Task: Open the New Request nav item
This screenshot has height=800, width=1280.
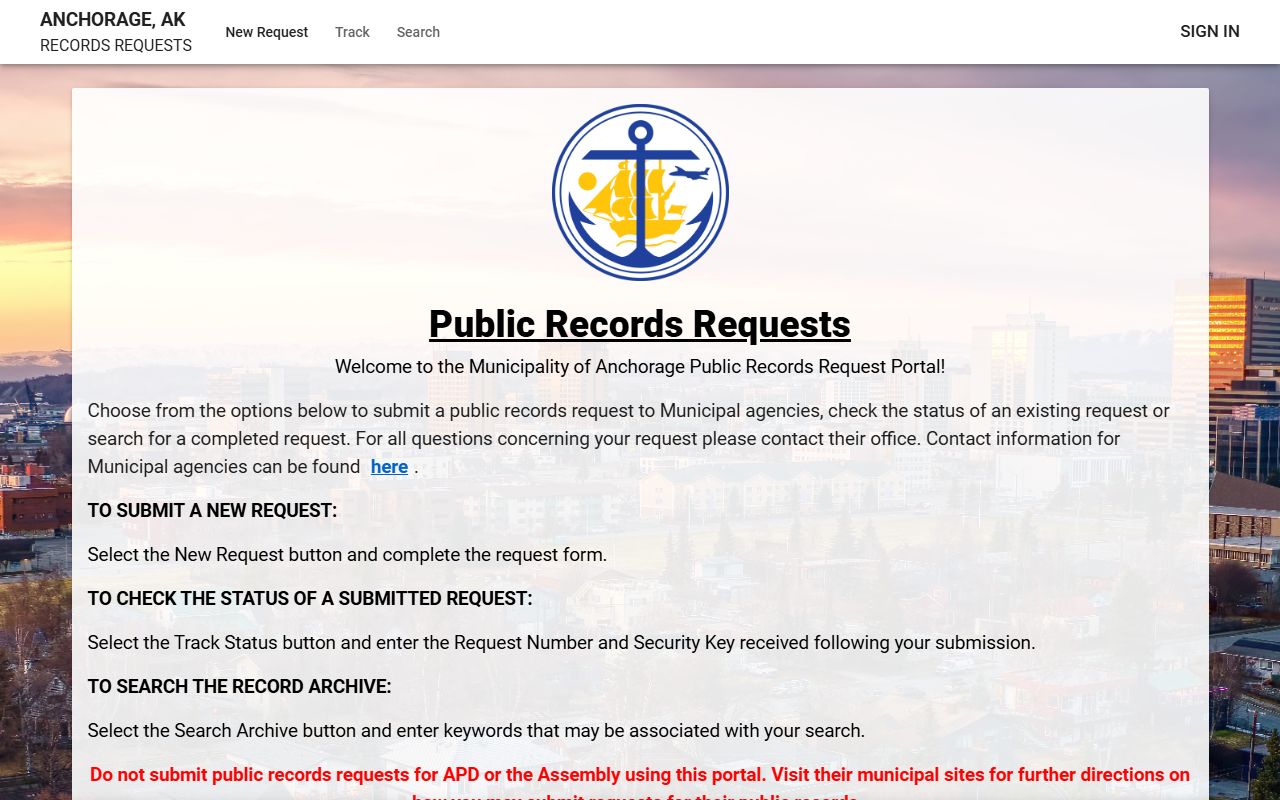Action: (x=267, y=32)
